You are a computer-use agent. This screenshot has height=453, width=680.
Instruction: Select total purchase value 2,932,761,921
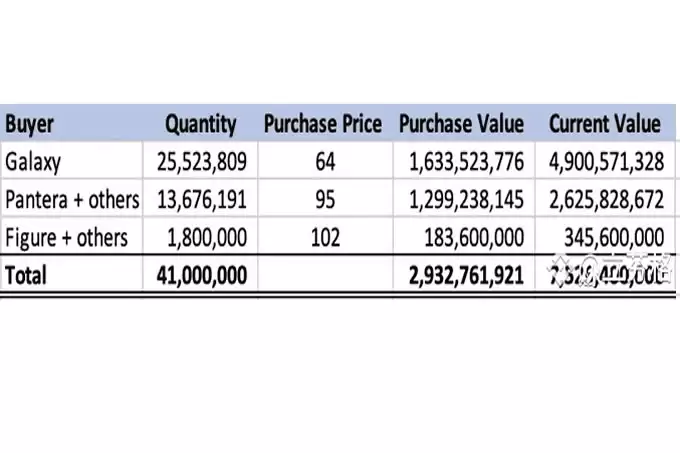coord(467,275)
